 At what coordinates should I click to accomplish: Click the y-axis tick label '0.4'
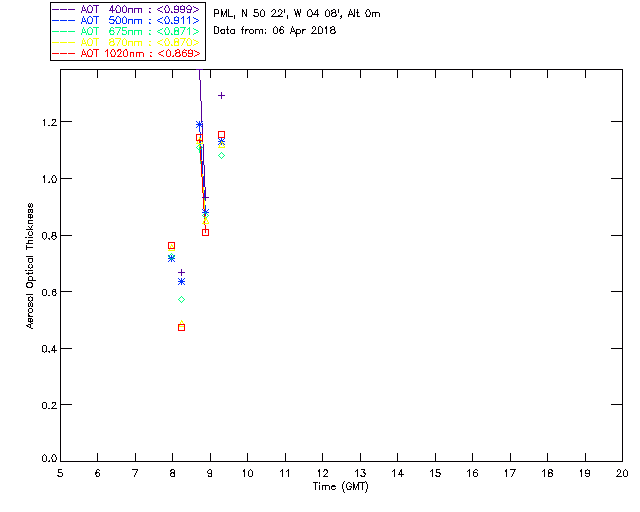[49, 349]
